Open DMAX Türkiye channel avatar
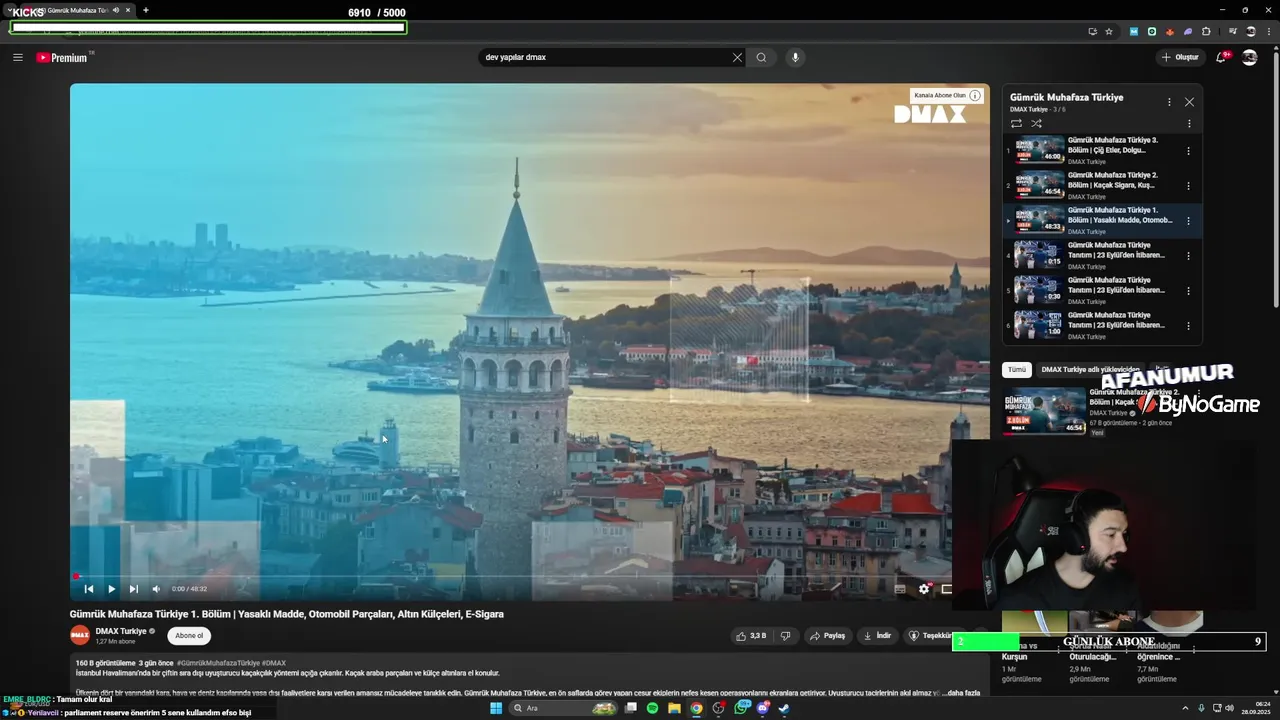1280x720 pixels. coord(80,635)
